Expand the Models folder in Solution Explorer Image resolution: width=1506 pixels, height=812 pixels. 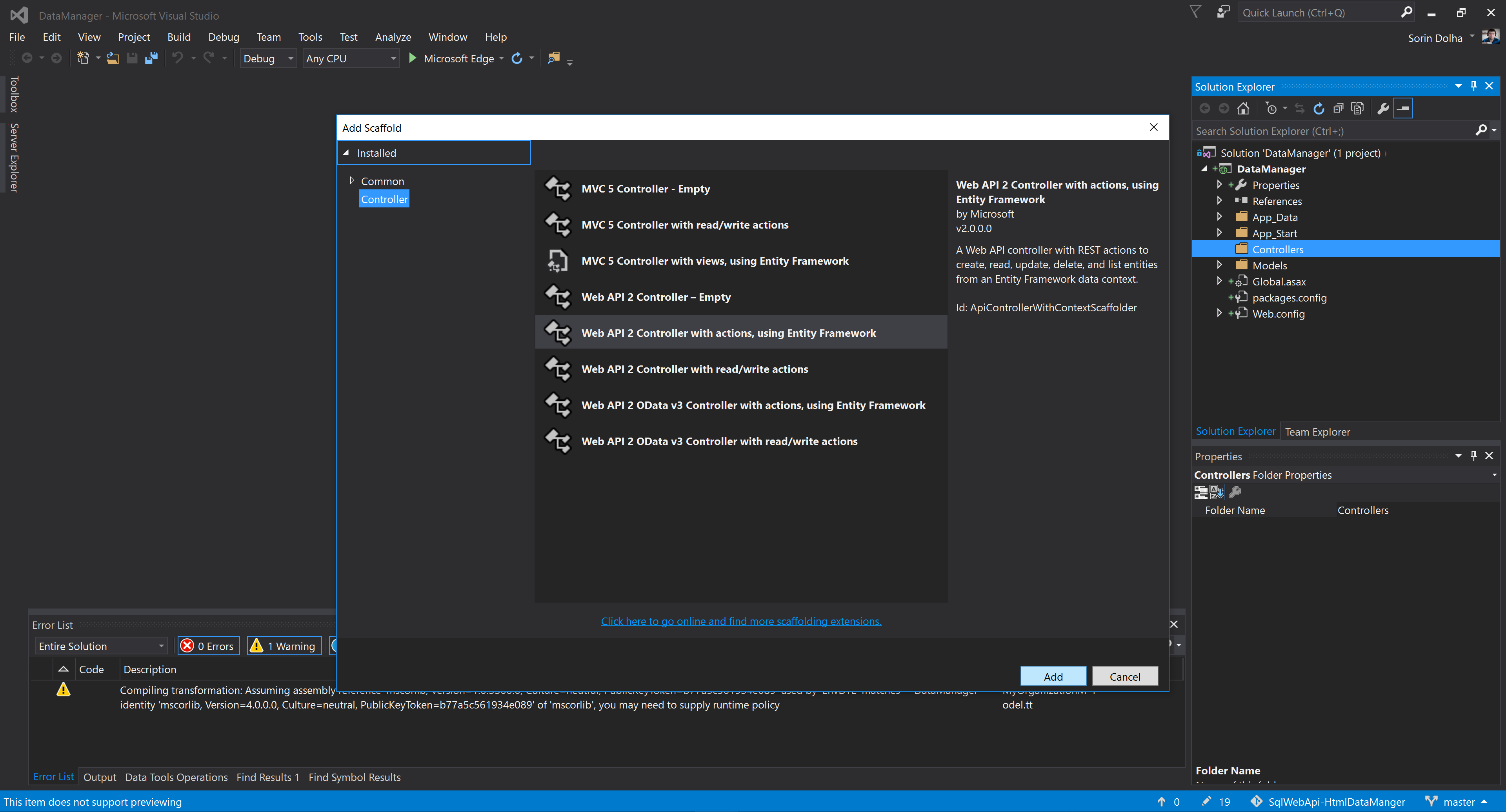pyautogui.click(x=1219, y=265)
